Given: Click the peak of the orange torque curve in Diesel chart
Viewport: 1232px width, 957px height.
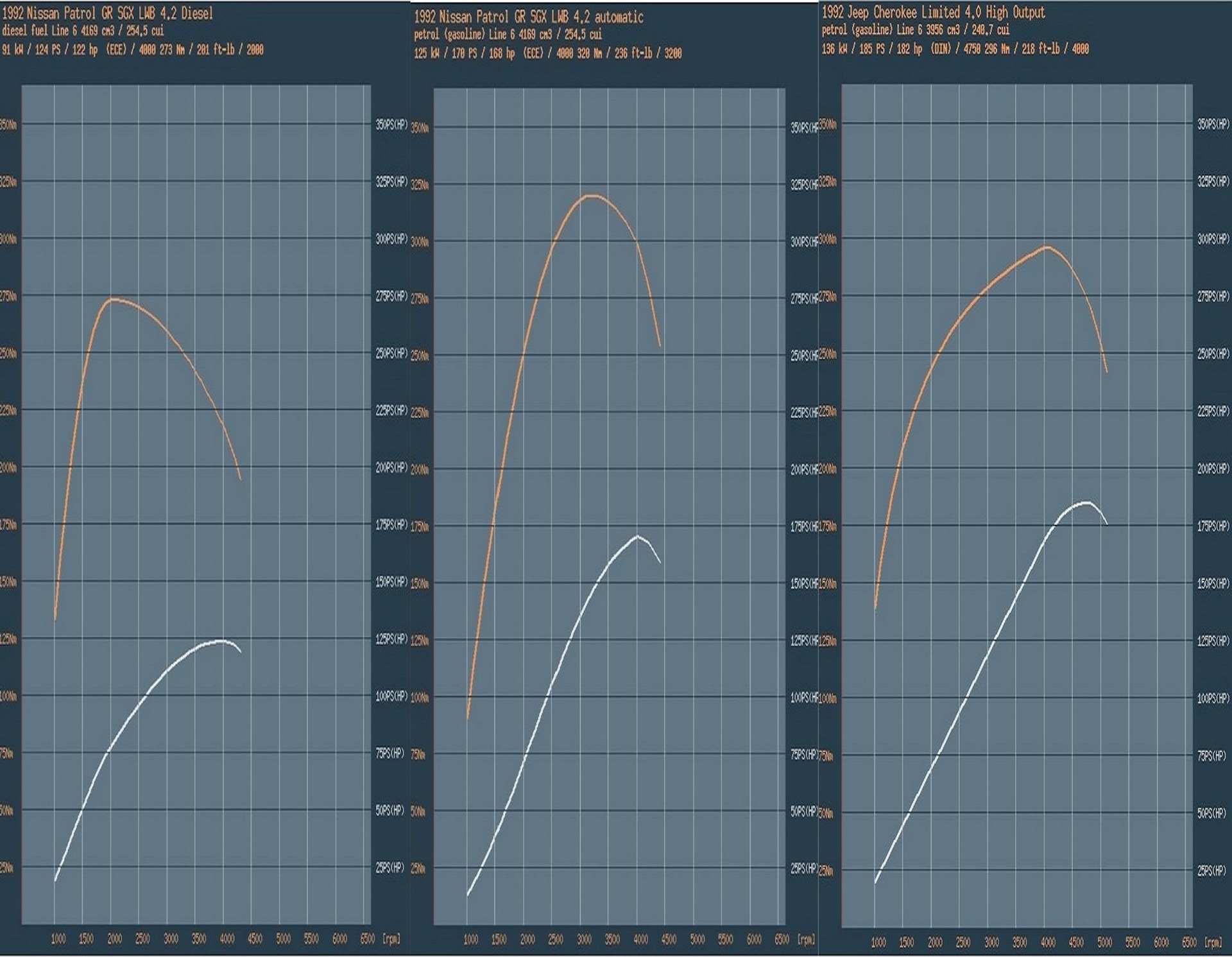Looking at the screenshot, I should click(114, 299).
